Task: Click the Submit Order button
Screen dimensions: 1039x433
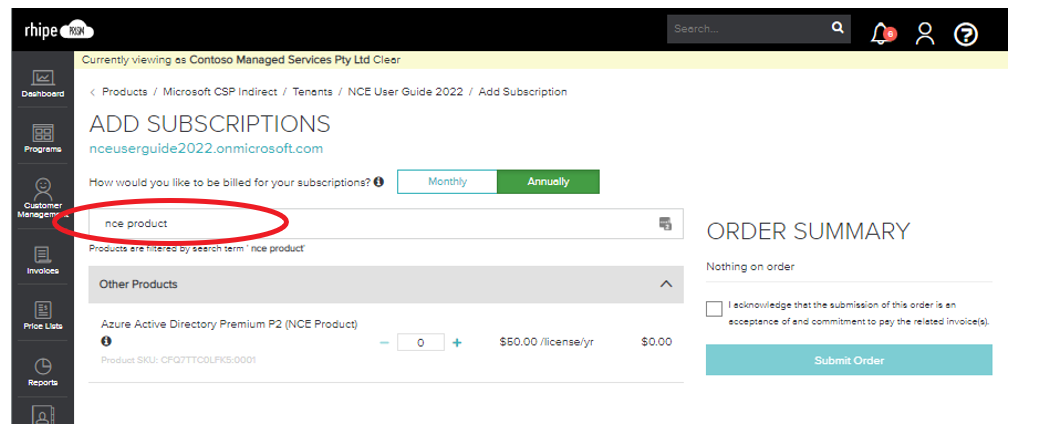Action: pyautogui.click(x=849, y=360)
